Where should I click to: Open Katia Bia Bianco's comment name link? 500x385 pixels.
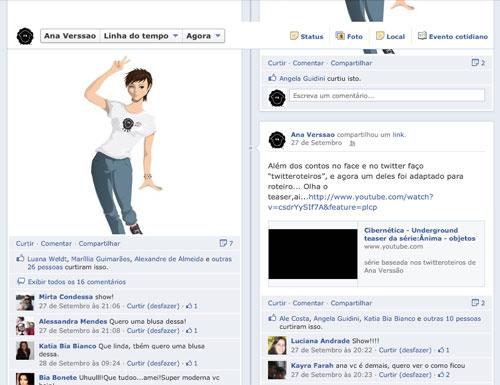[x=67, y=346]
